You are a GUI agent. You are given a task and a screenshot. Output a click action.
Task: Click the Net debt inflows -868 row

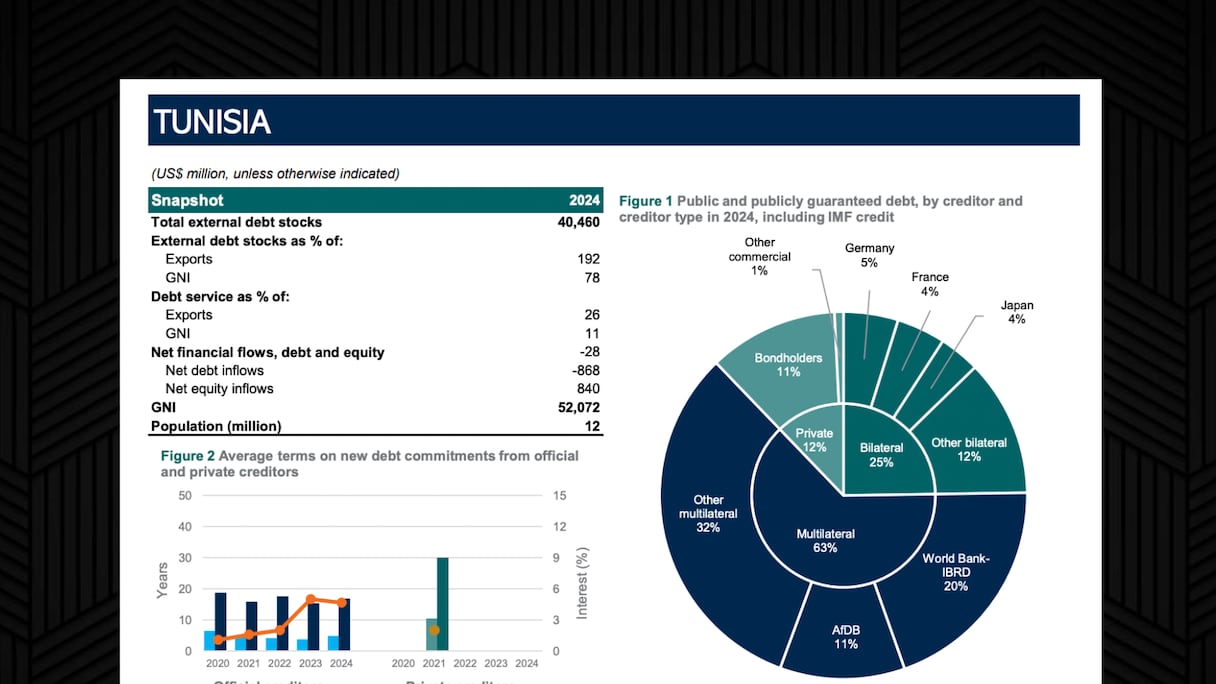click(375, 370)
